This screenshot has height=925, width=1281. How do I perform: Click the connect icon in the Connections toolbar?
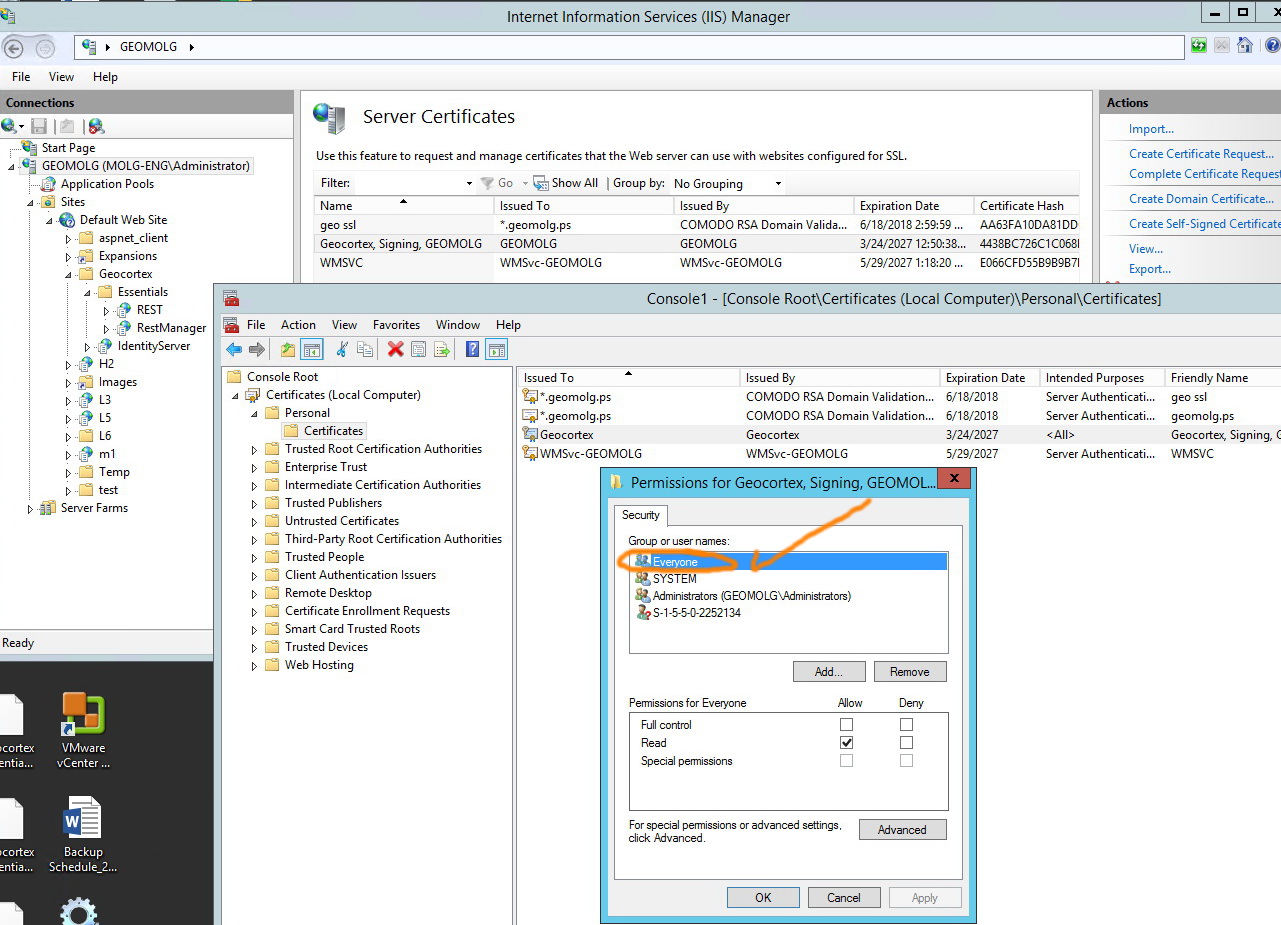tap(11, 126)
